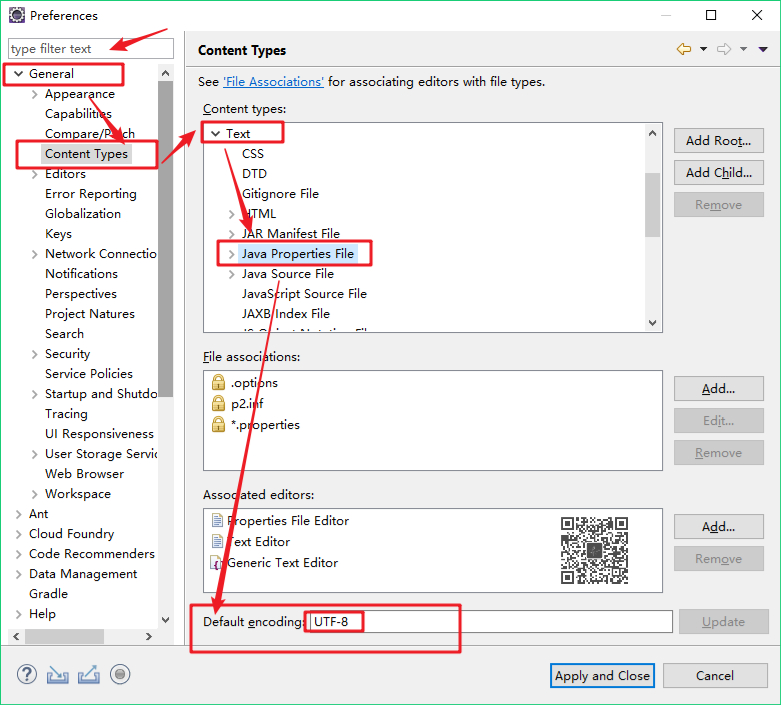The height and width of the screenshot is (705, 781).
Task: Select Text Editor in associated editors
Action: [259, 542]
